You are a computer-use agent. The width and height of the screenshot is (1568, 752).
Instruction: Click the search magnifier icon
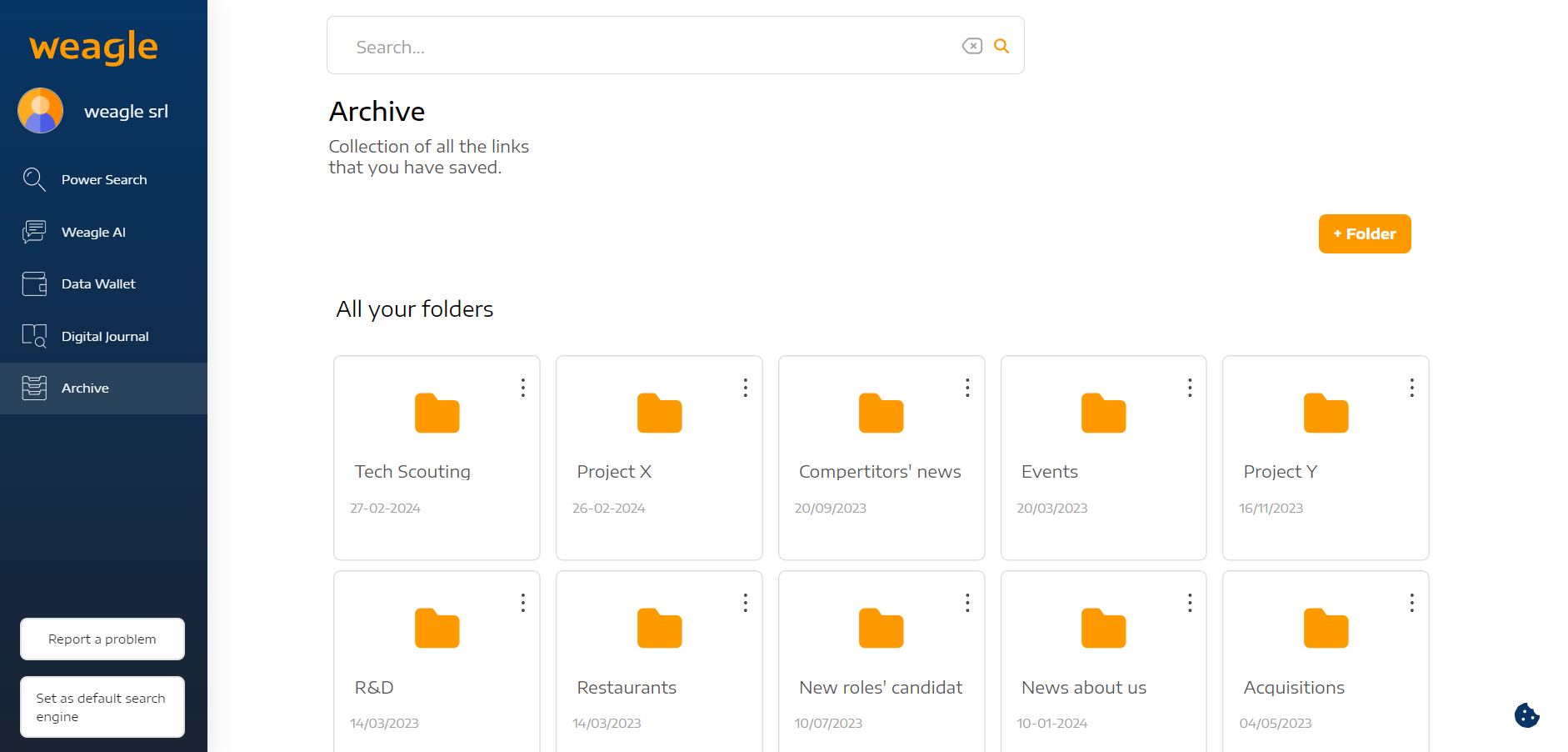click(x=1001, y=47)
